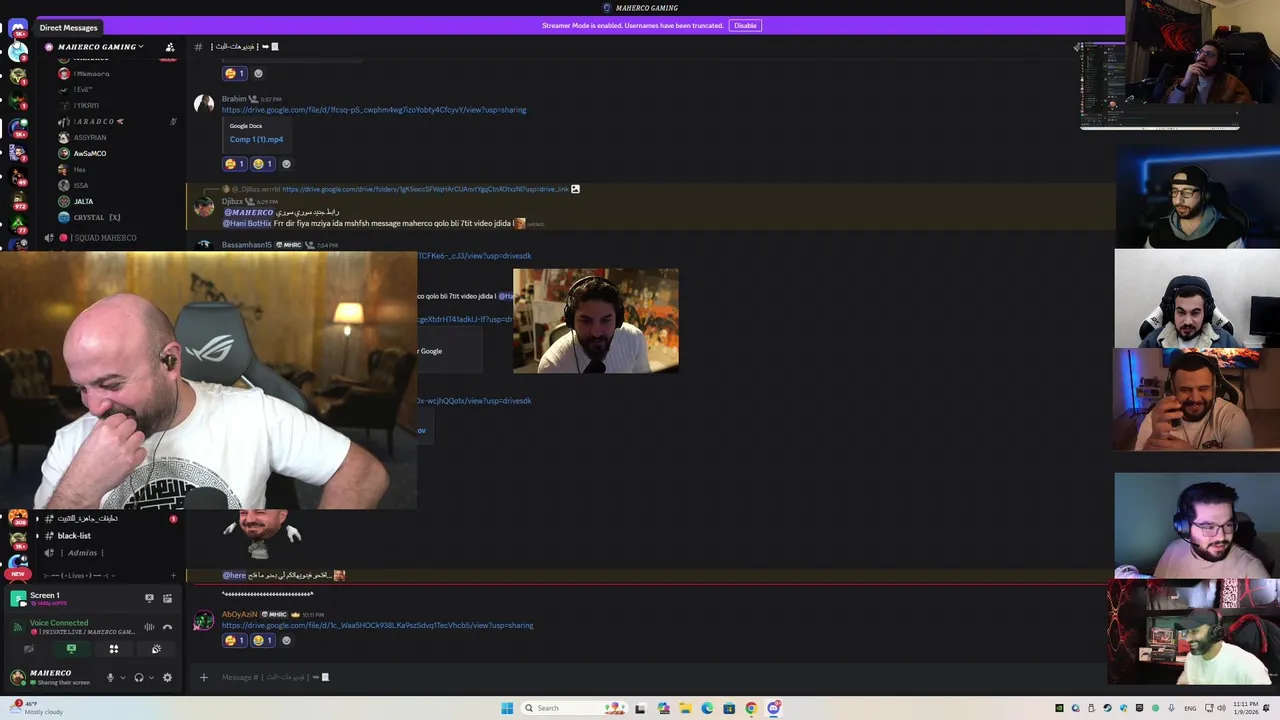Toggle the laughing emoji reaction on AbOyAziN's message
1280x720 pixels.
[x=264, y=640]
